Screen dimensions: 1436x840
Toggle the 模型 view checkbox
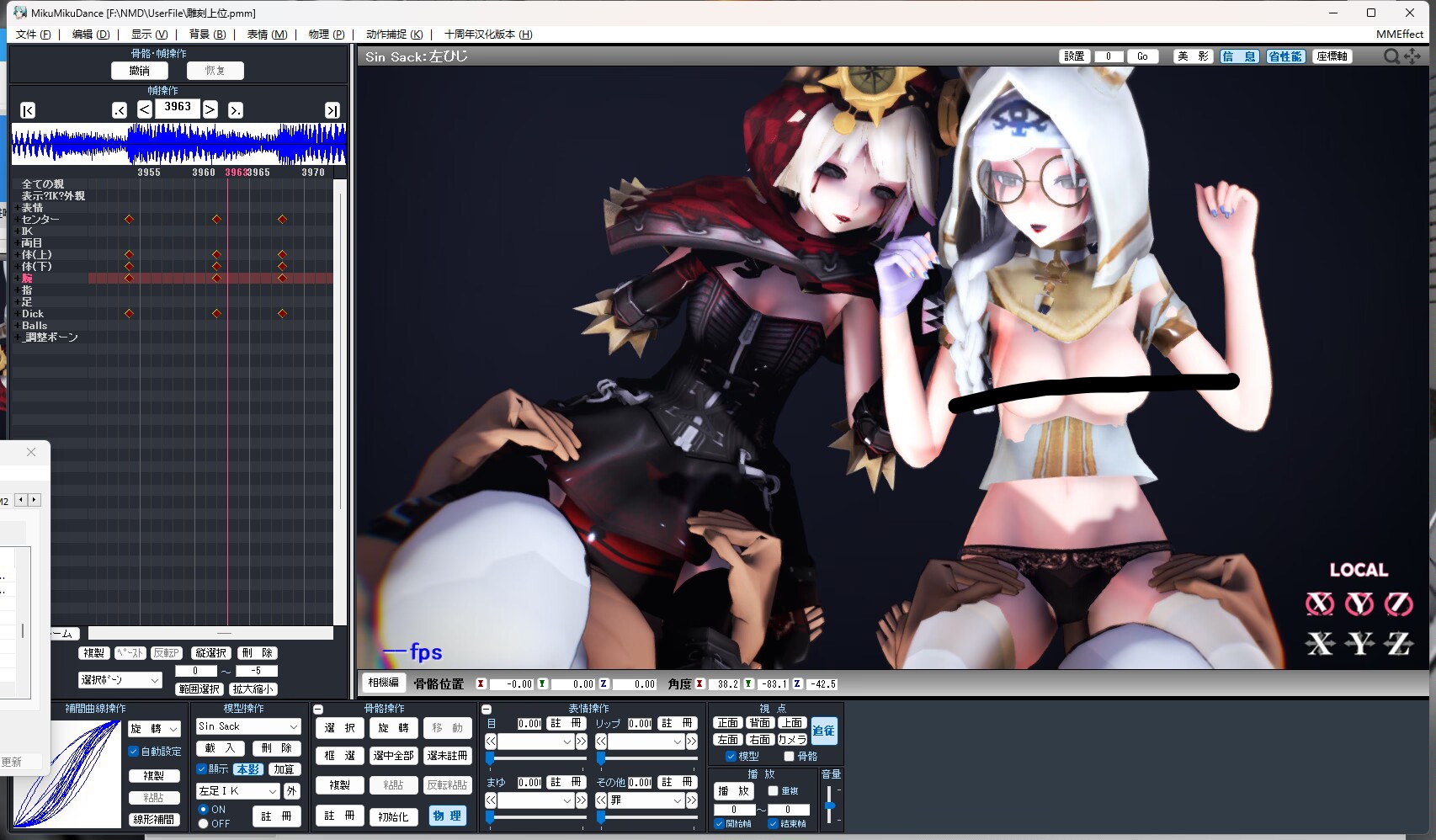pos(731,757)
